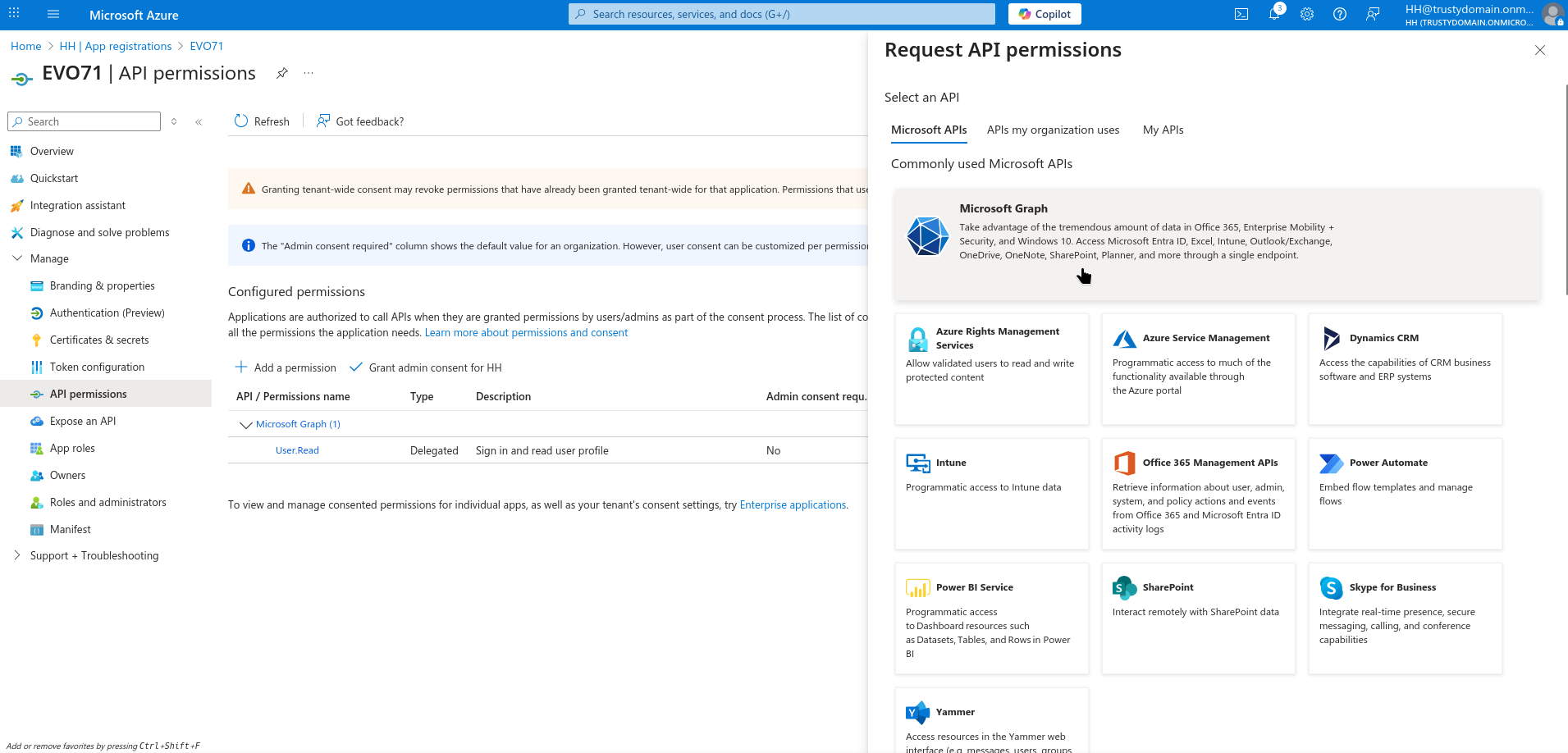
Task: Open the notifications bell showing 3 alerts
Action: click(x=1274, y=14)
